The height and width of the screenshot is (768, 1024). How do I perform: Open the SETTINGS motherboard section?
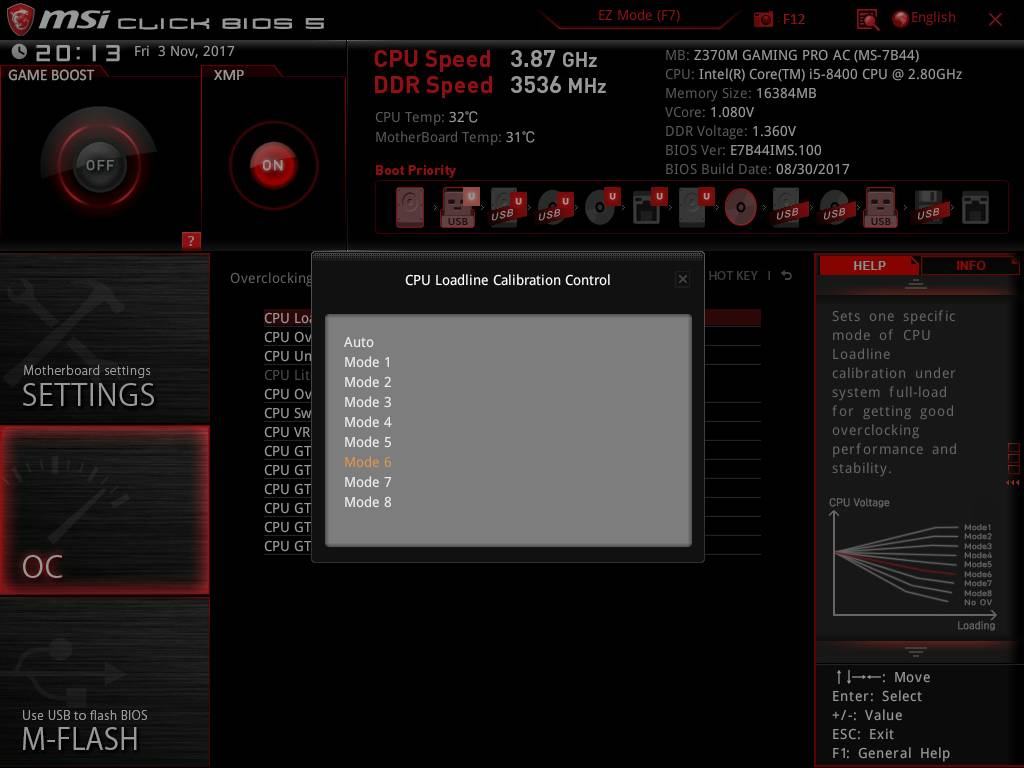tap(104, 338)
